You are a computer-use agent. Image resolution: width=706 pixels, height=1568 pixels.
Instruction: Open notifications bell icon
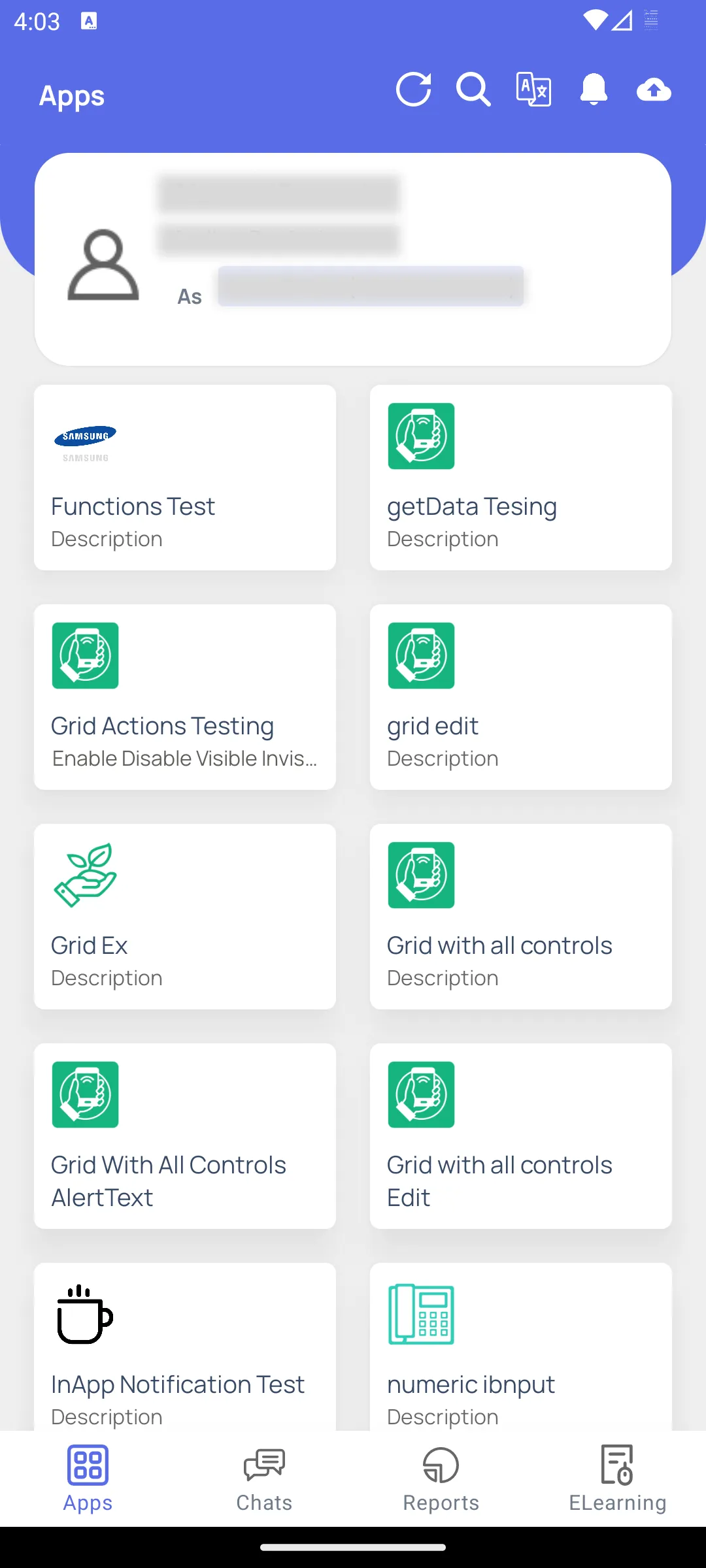[x=594, y=90]
